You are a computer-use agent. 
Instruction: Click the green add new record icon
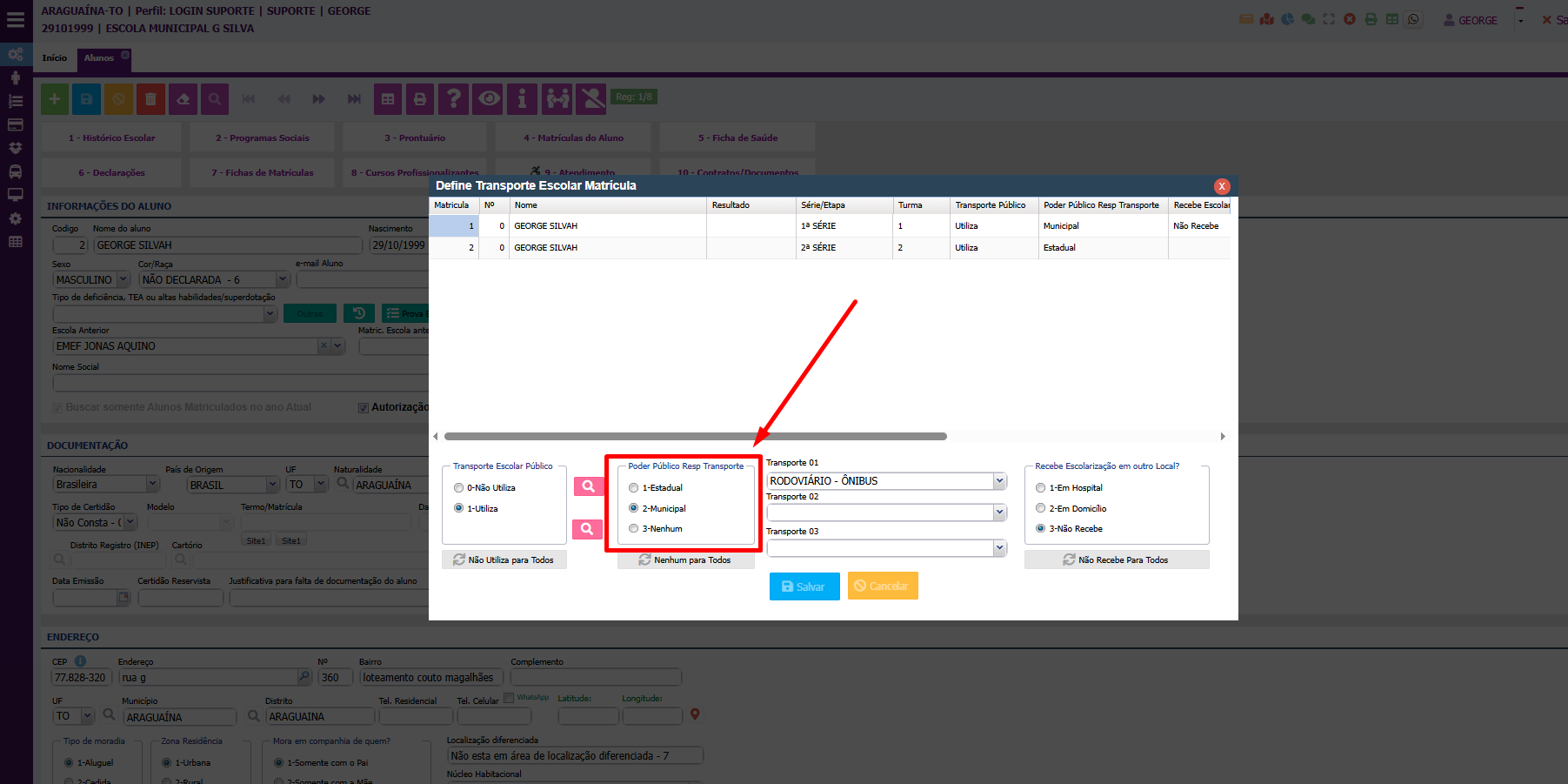click(55, 99)
